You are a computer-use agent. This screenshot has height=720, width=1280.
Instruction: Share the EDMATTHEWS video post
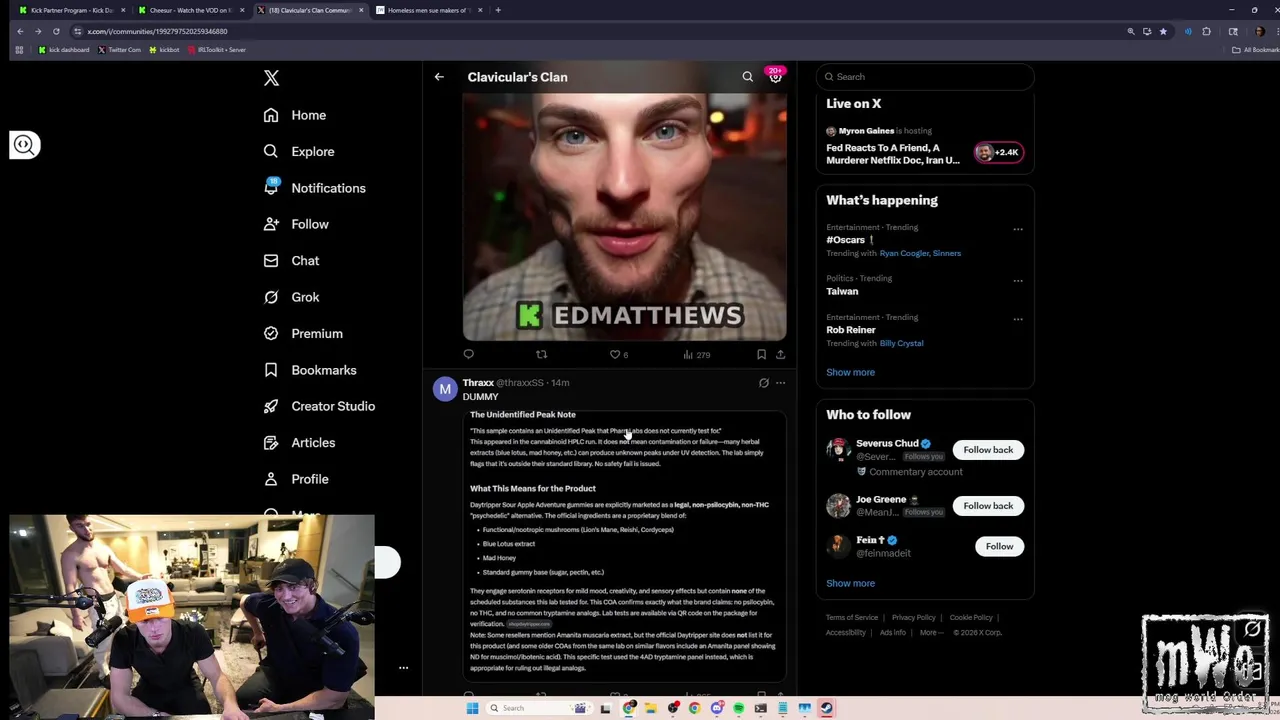coord(780,354)
